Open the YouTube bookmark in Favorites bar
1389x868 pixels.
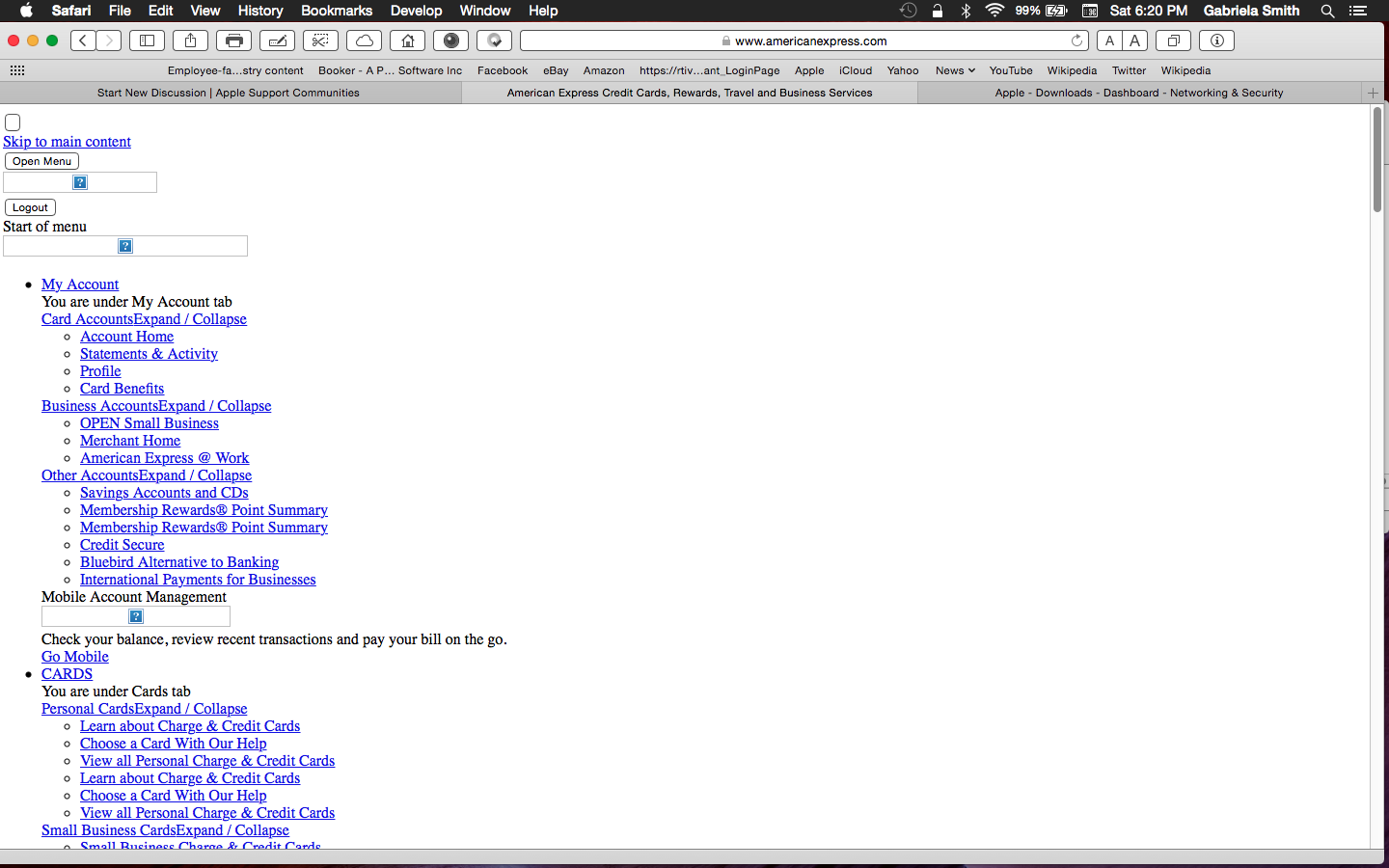pos(1011,70)
